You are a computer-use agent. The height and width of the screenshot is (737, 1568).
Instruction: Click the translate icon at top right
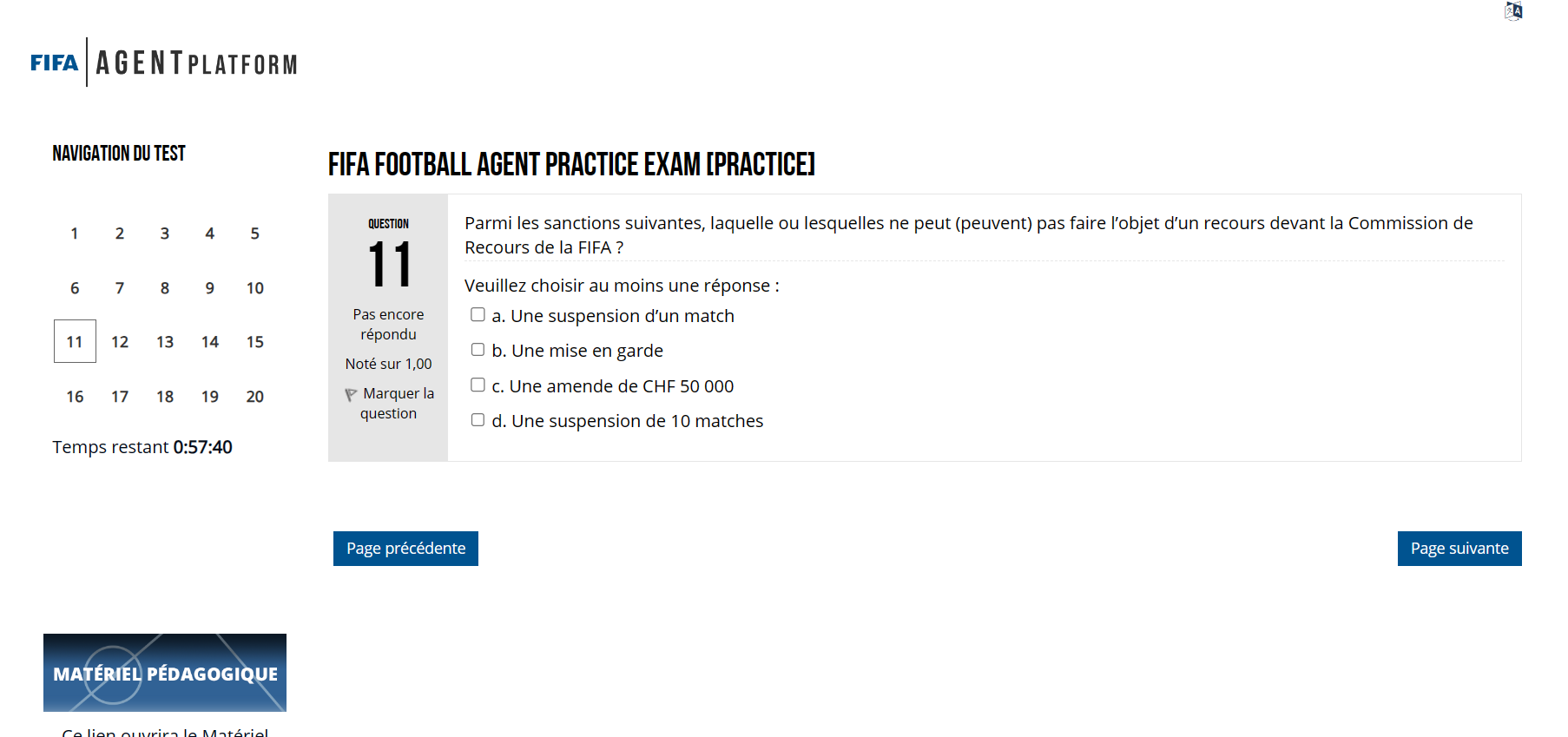tap(1514, 11)
